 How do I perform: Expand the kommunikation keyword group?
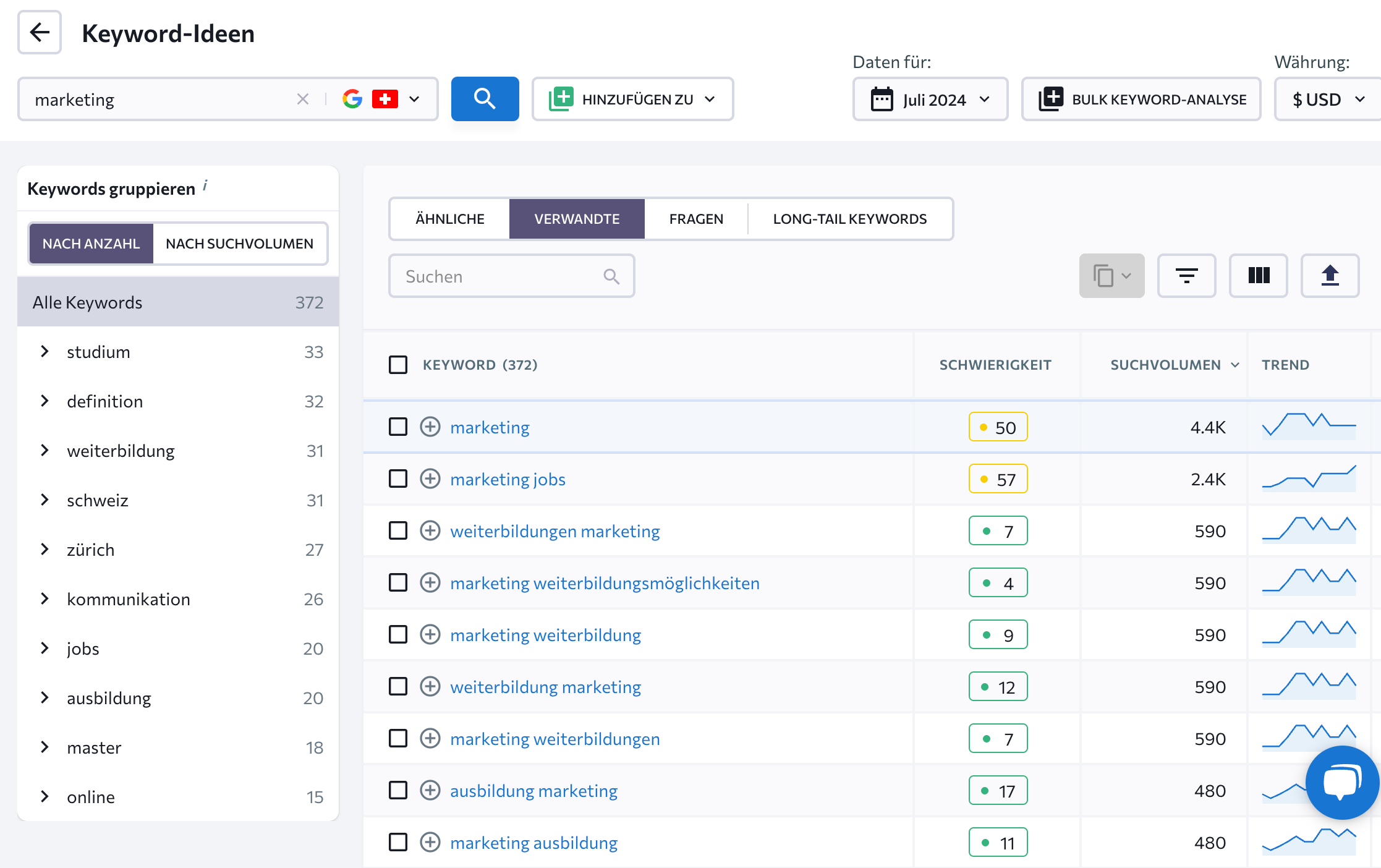pyautogui.click(x=45, y=598)
